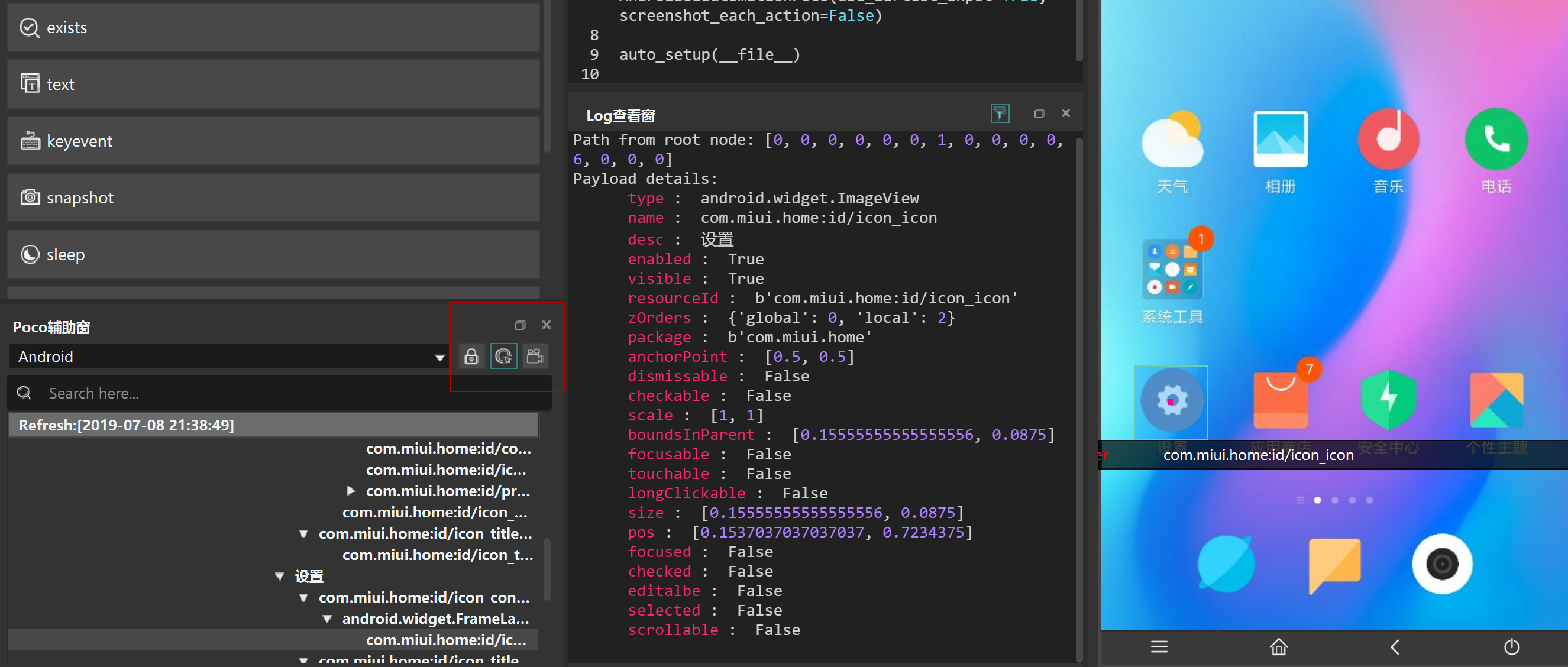Click the Poco search field
Viewport: 1568px width, 667px height.
coord(279,393)
